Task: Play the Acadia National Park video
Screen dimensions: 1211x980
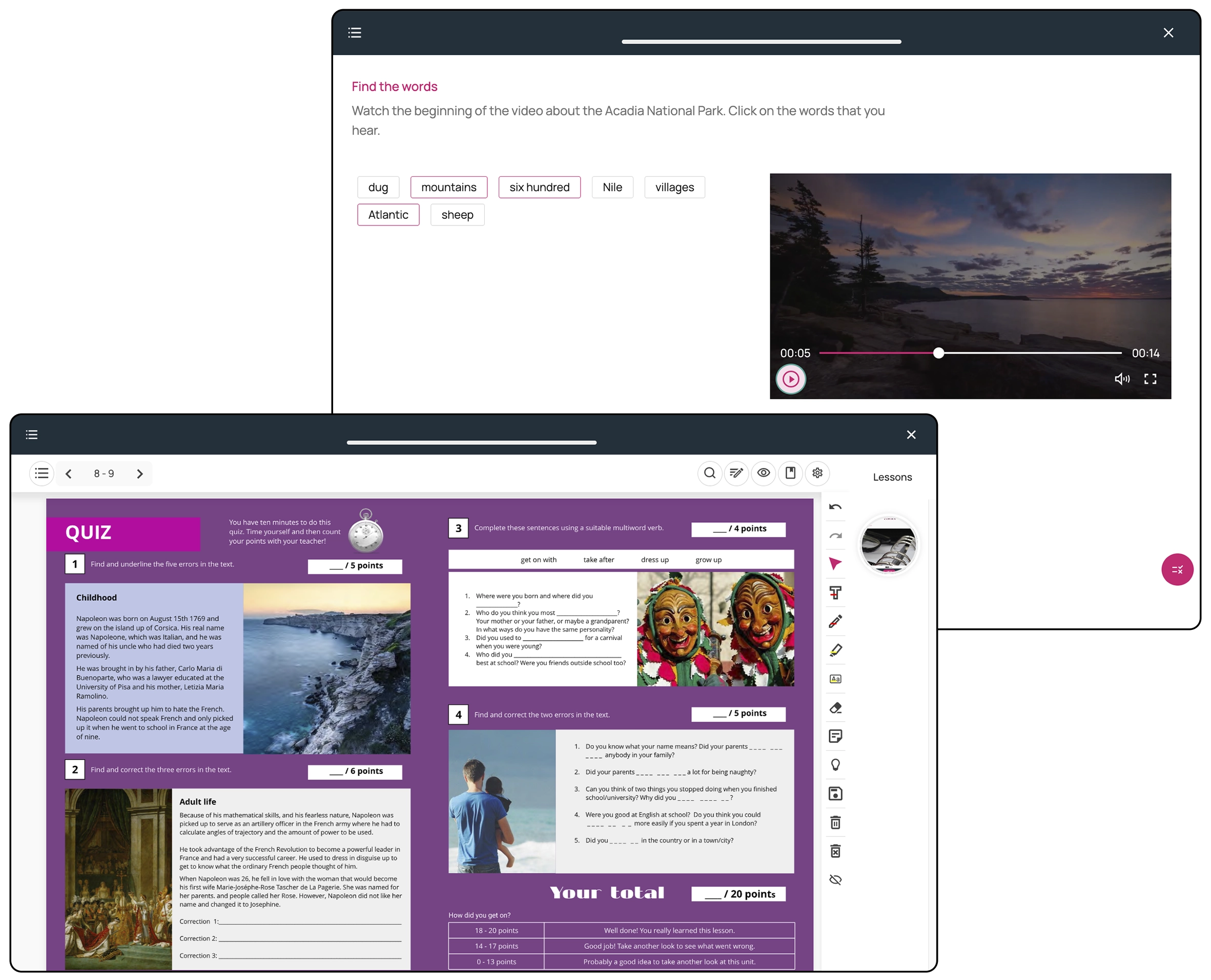Action: click(x=791, y=379)
